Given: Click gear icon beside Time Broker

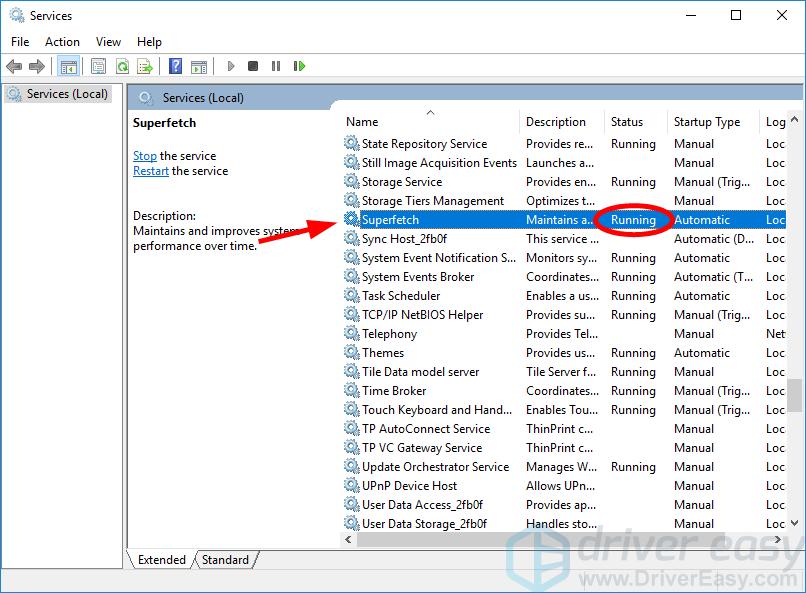Looking at the screenshot, I should point(352,391).
